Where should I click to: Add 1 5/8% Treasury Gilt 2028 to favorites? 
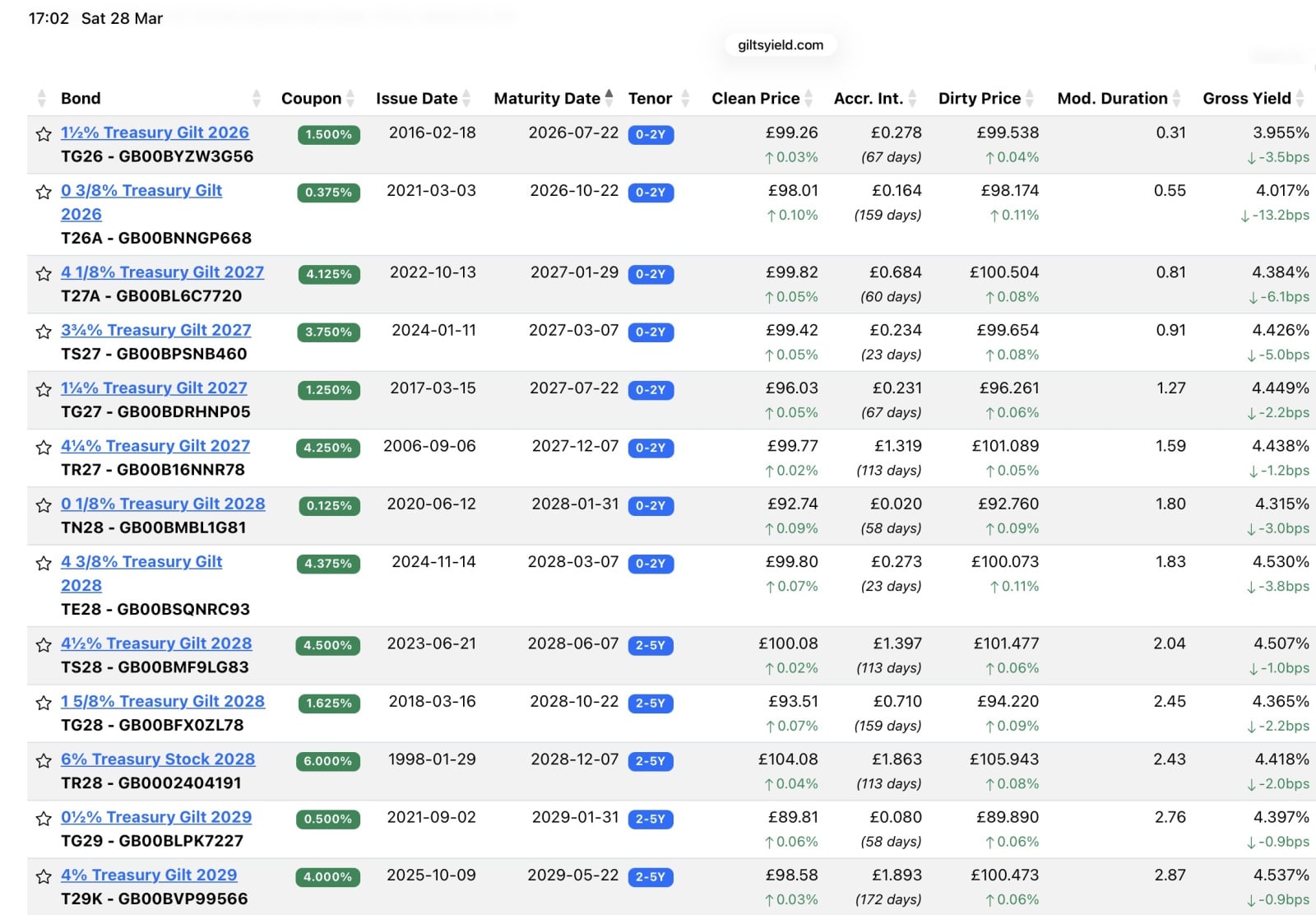point(44,704)
